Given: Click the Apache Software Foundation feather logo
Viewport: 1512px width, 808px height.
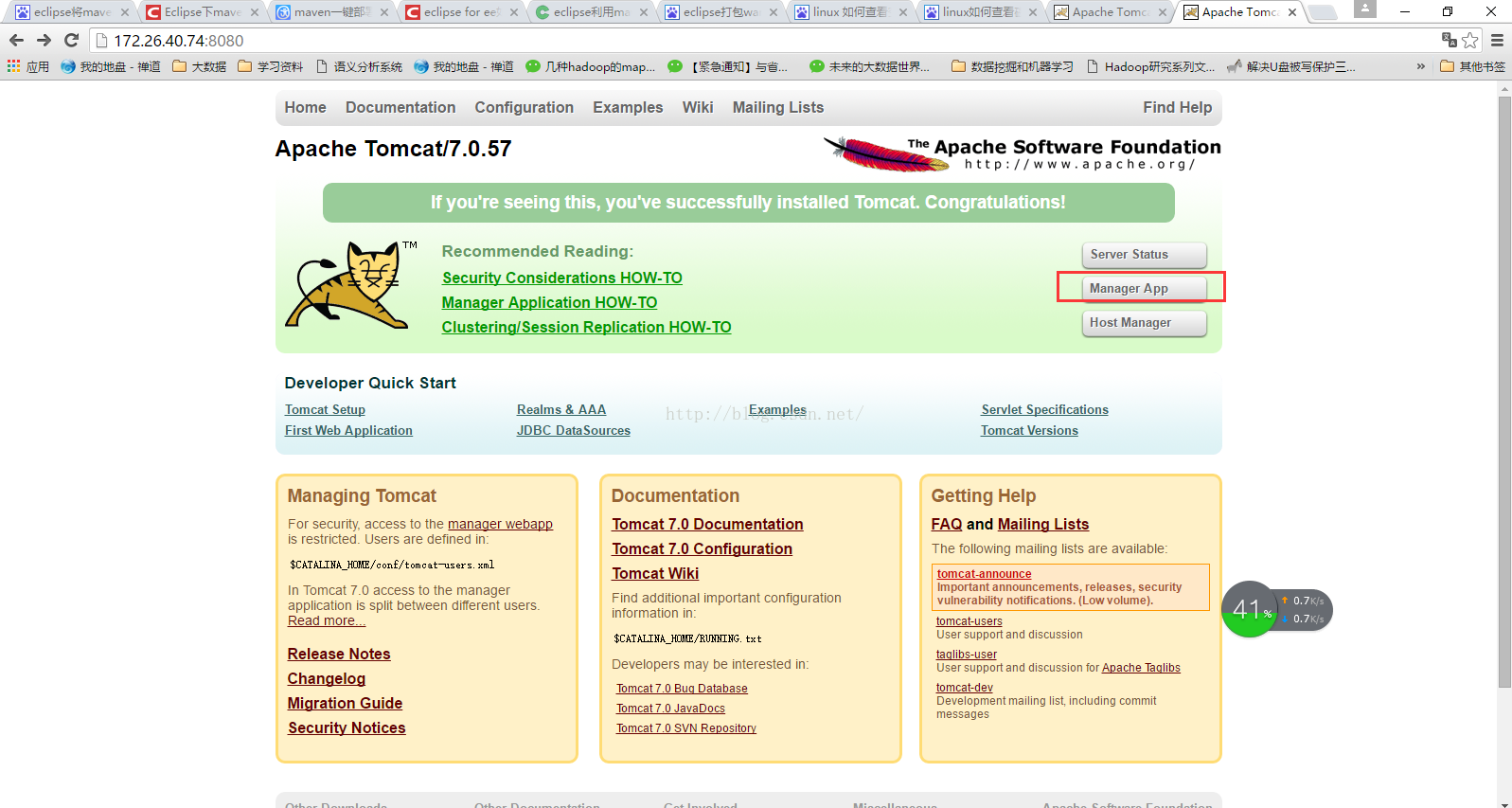Looking at the screenshot, I should (x=1022, y=153).
